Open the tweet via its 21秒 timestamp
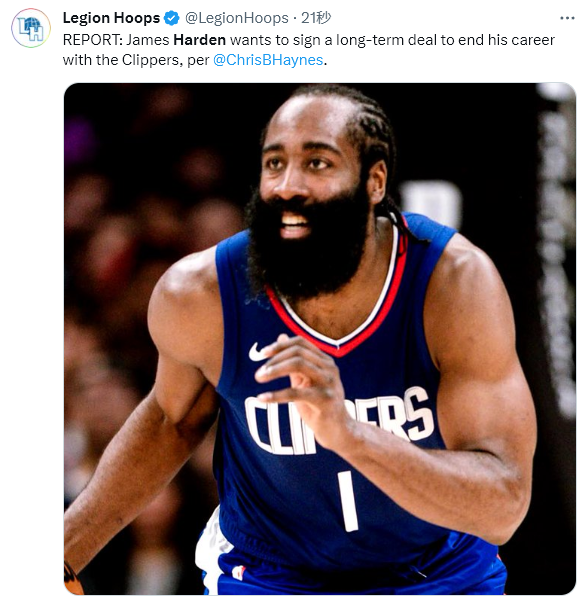Screen dimensions: 583x599 point(316,18)
